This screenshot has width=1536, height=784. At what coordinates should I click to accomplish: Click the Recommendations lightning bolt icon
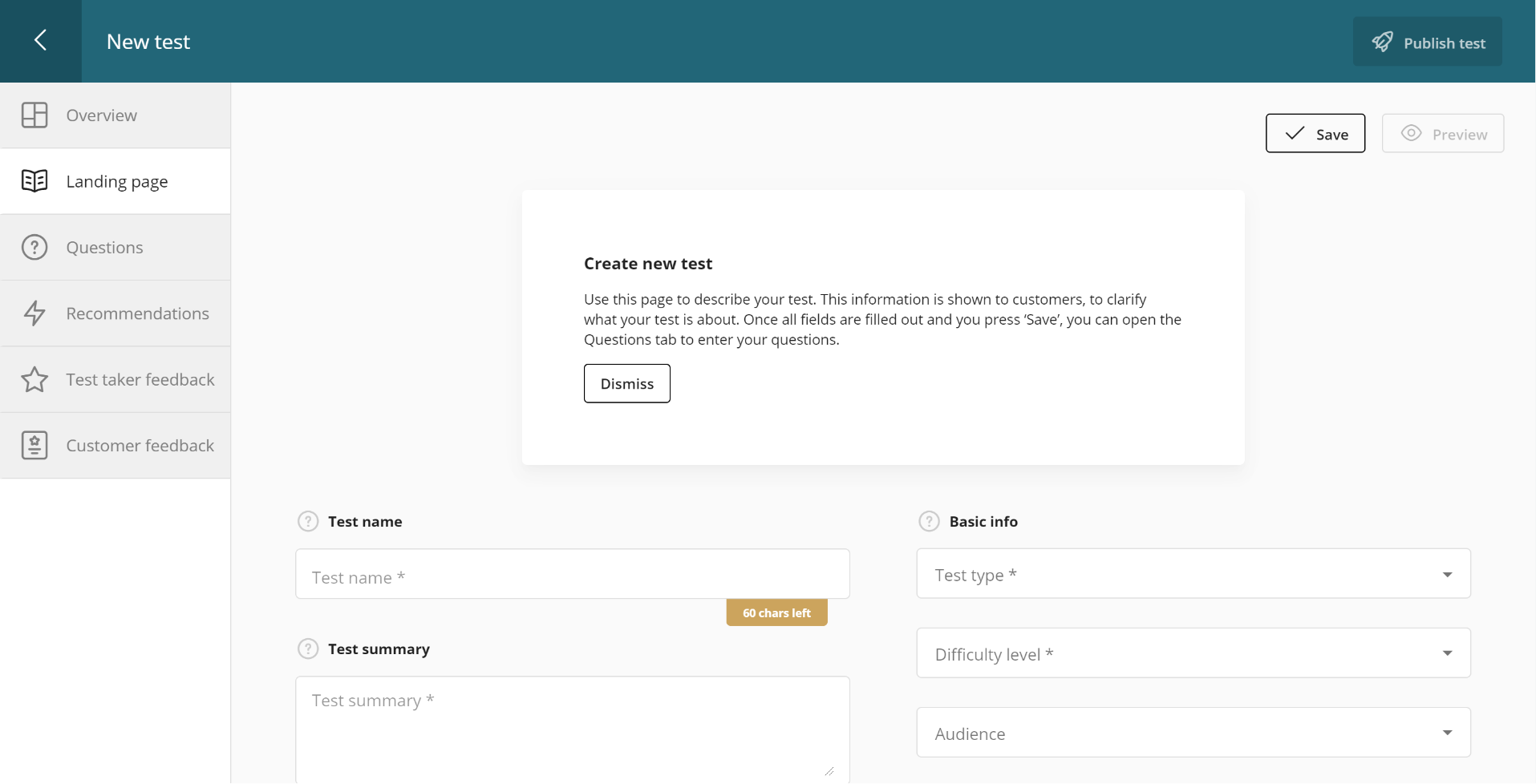(34, 313)
